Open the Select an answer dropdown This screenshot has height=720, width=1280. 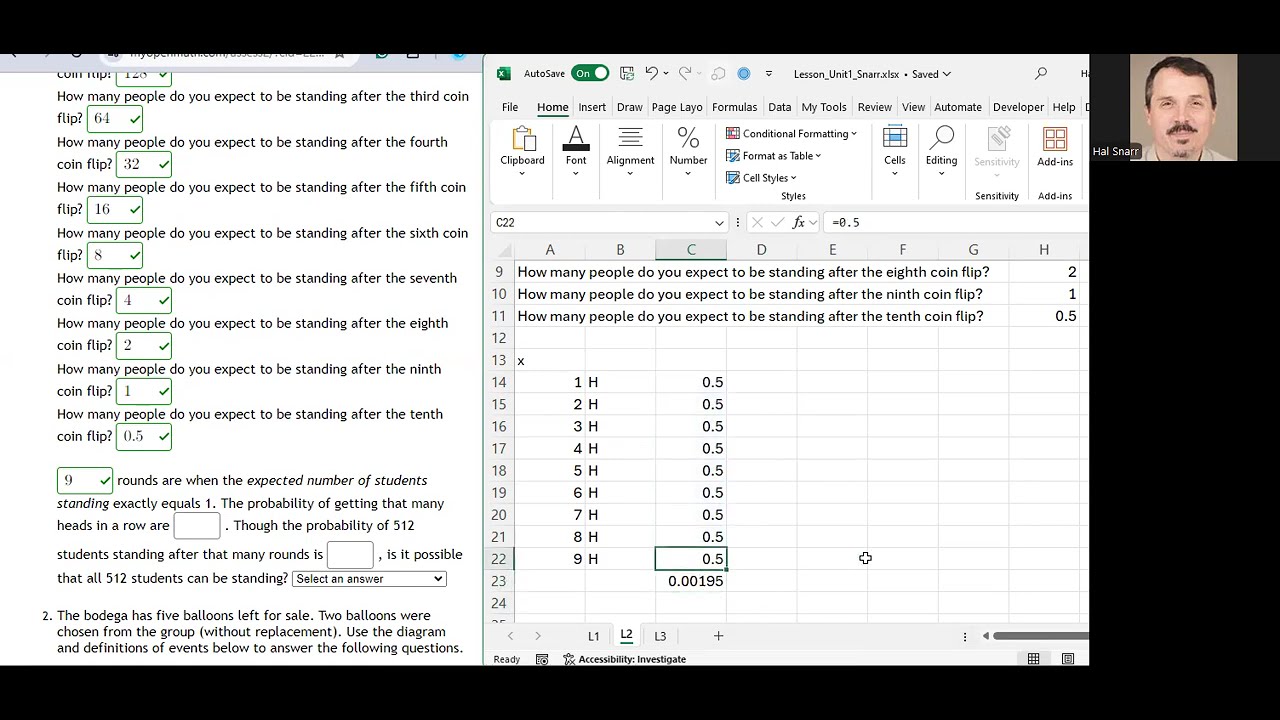pyautogui.click(x=368, y=579)
